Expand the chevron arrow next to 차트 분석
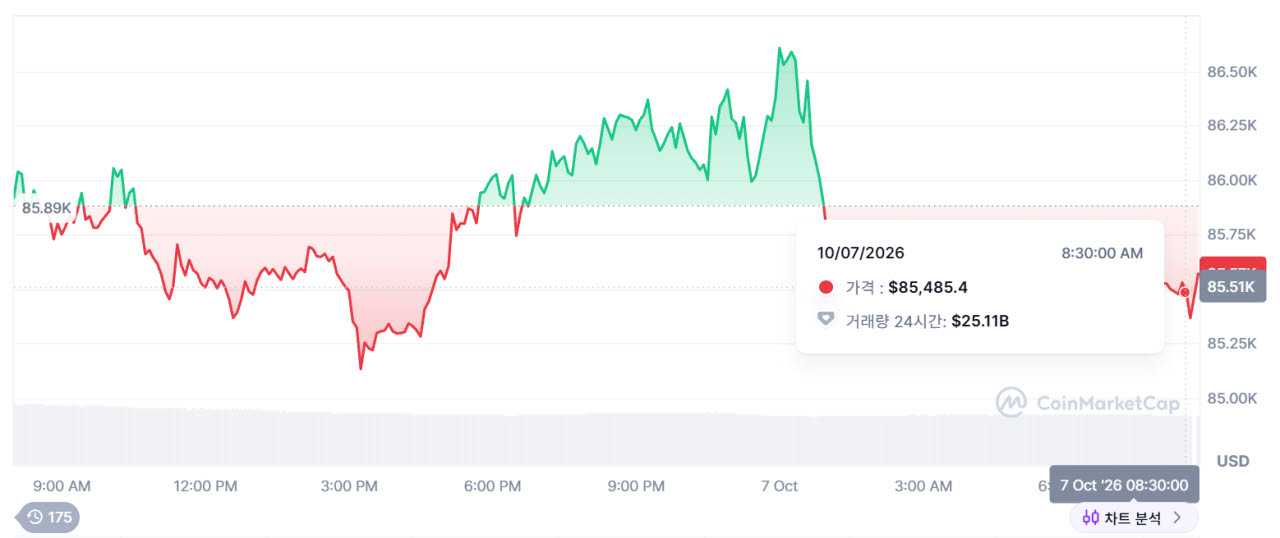This screenshot has width=1280, height=538. [1178, 518]
